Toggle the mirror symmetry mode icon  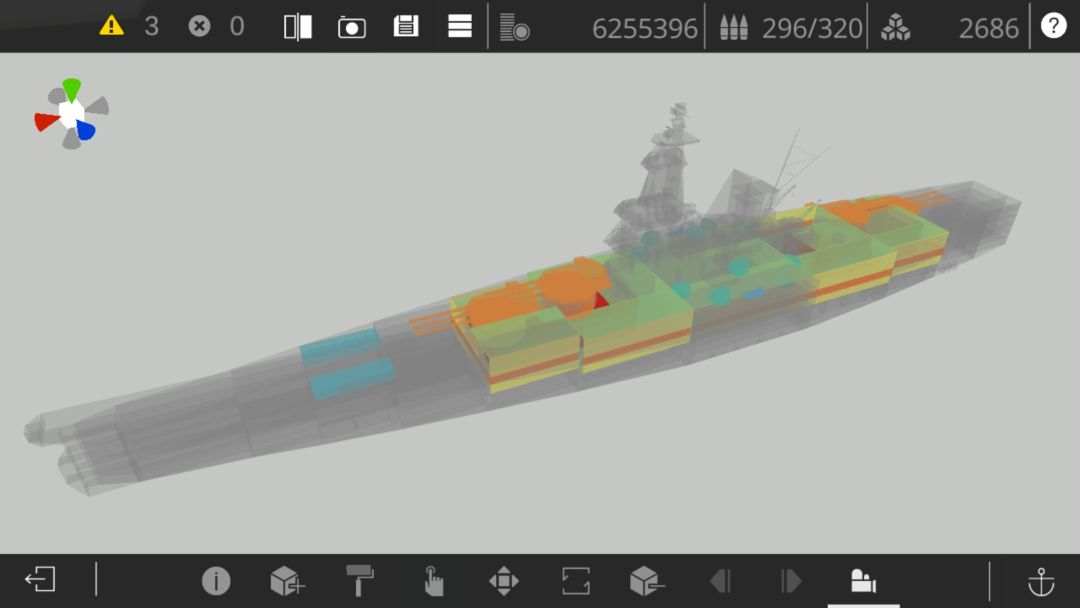coord(298,27)
